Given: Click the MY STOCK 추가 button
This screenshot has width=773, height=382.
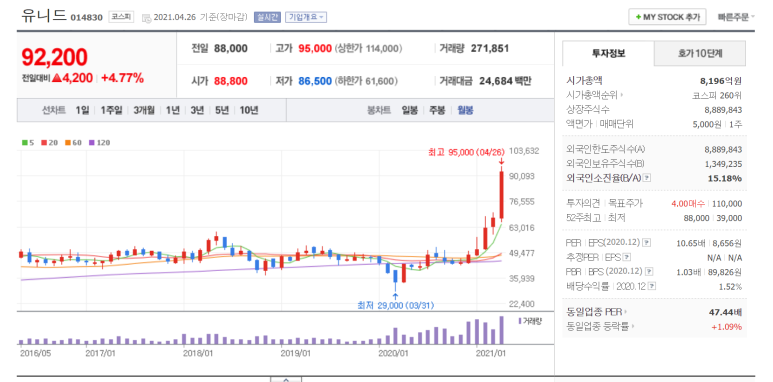Looking at the screenshot, I should (x=668, y=17).
